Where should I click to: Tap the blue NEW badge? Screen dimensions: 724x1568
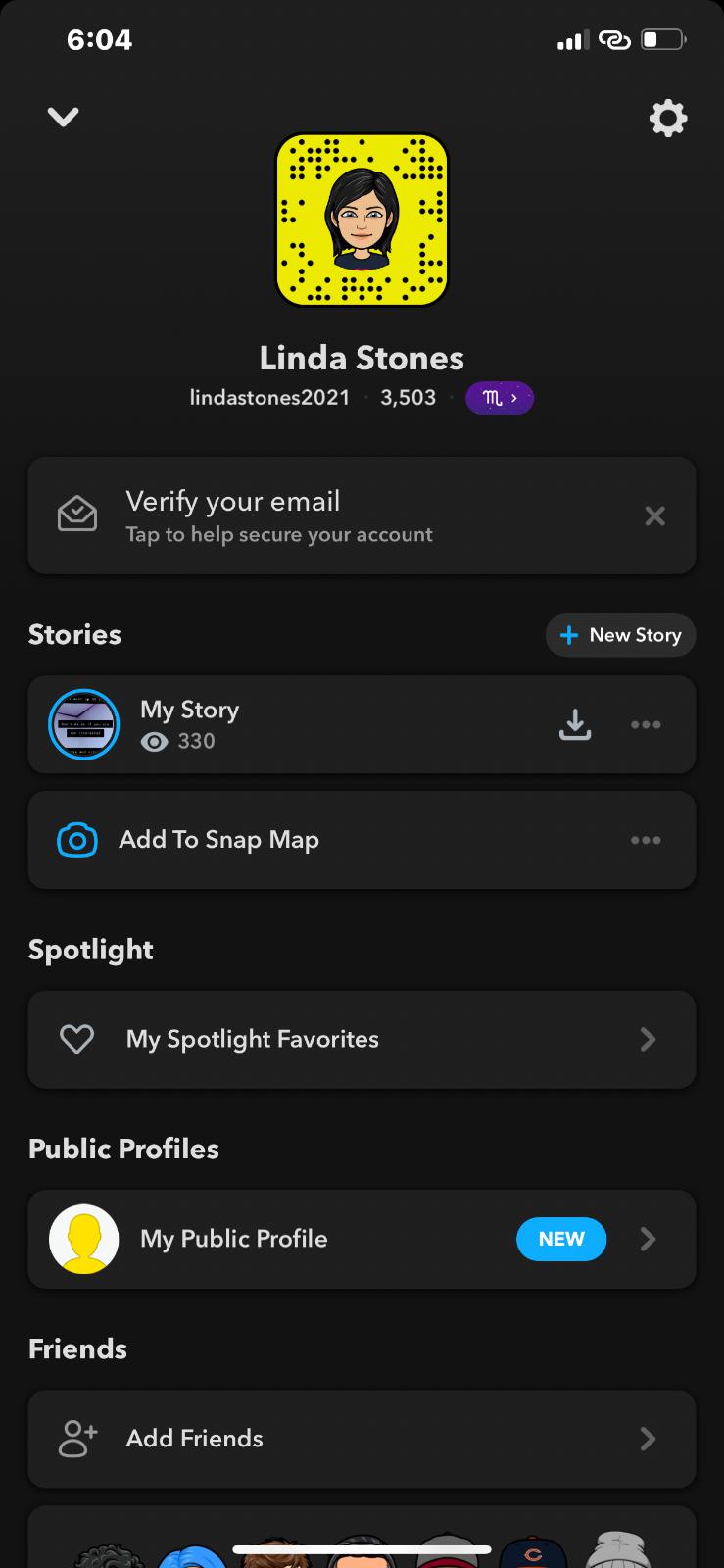(561, 1239)
